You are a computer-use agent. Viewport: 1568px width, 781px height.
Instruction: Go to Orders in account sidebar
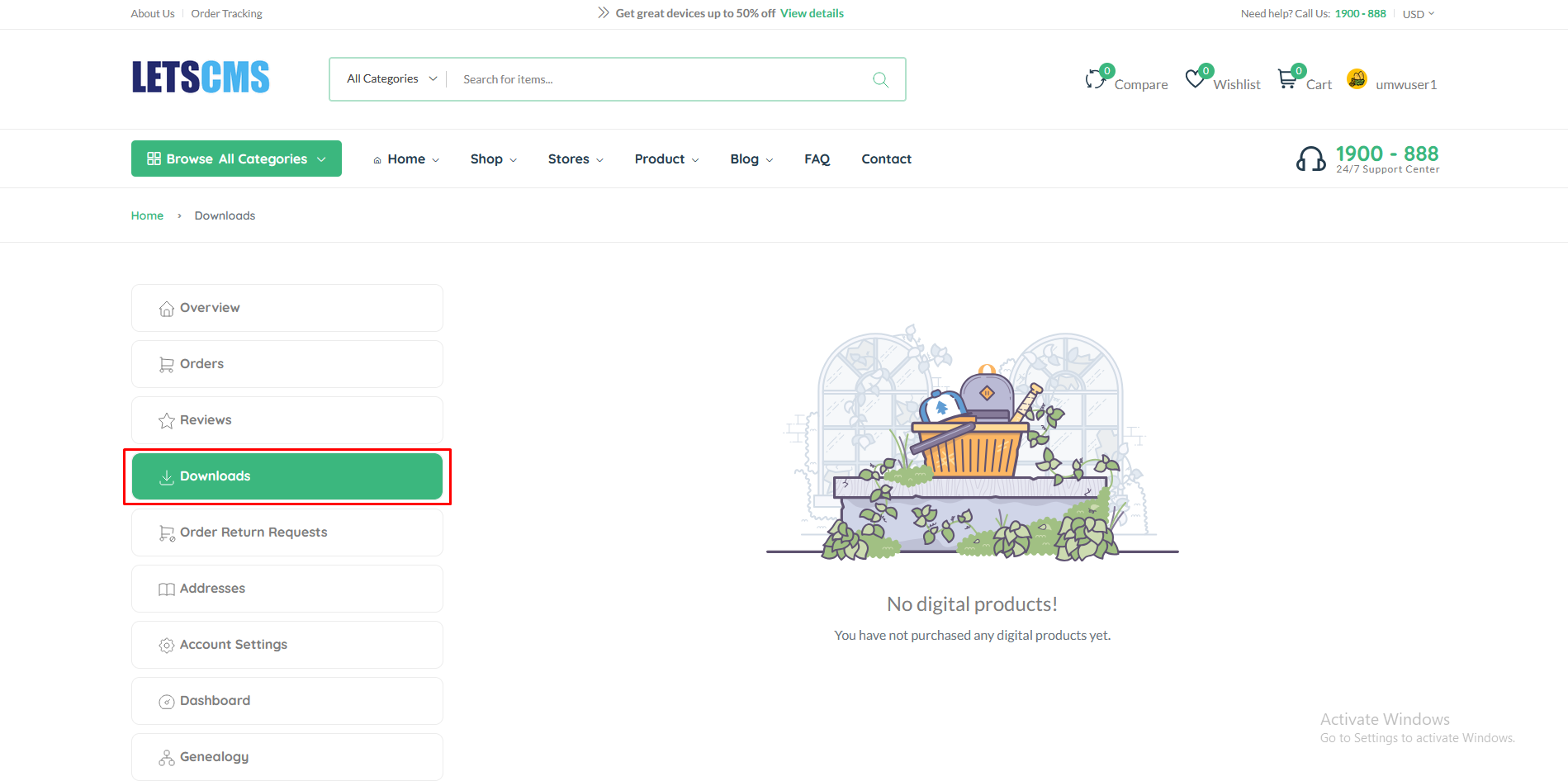point(201,364)
